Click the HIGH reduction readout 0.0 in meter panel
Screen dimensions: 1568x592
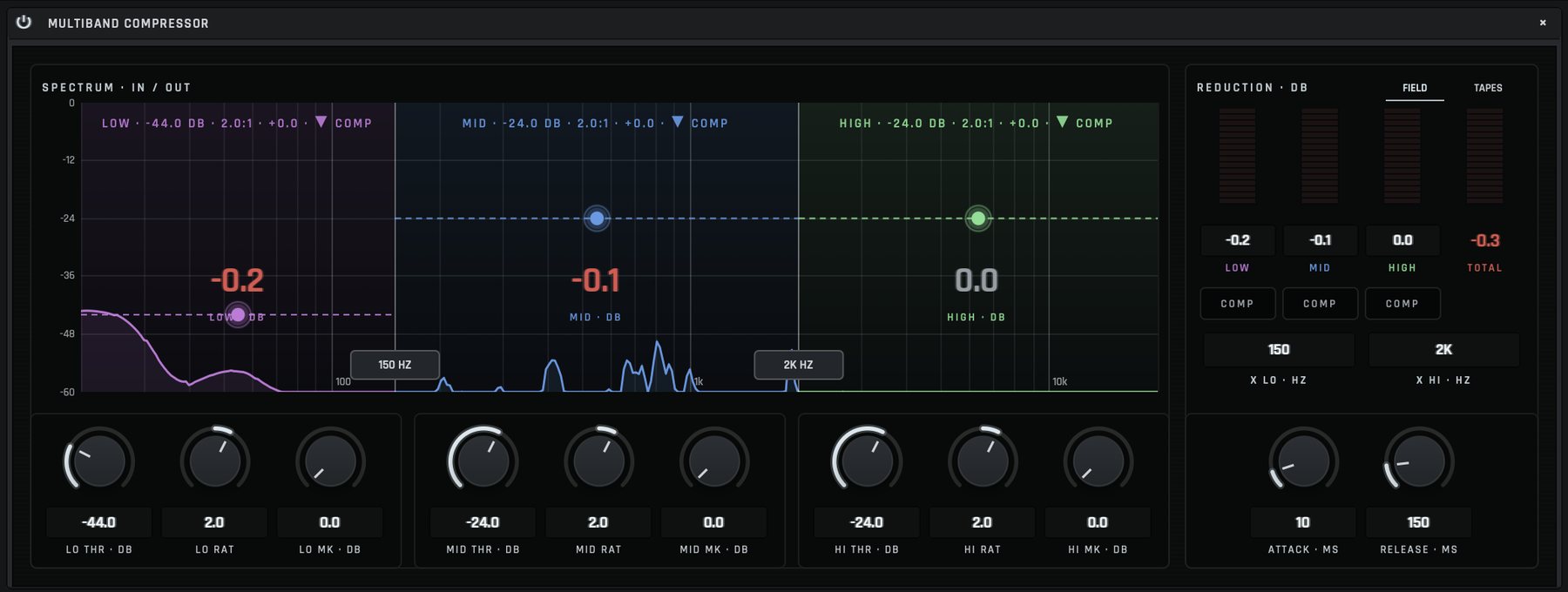[1402, 240]
